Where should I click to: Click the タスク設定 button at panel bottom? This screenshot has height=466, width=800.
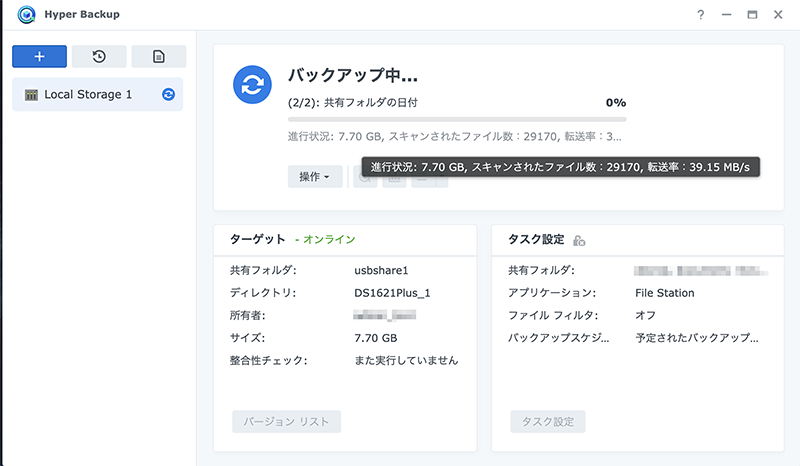click(548, 421)
